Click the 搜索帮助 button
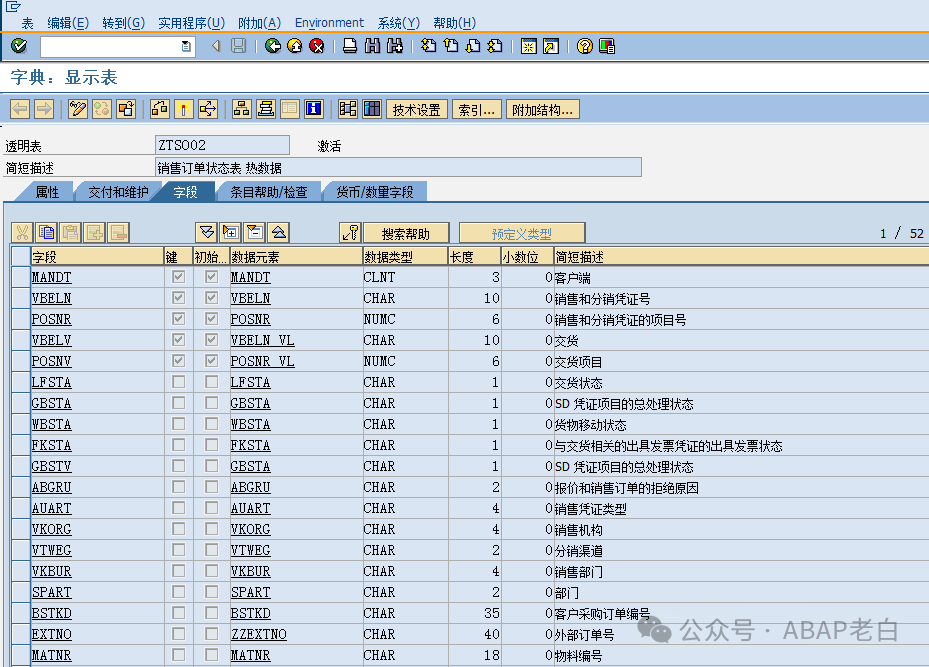The height and width of the screenshot is (667, 929). coord(406,233)
